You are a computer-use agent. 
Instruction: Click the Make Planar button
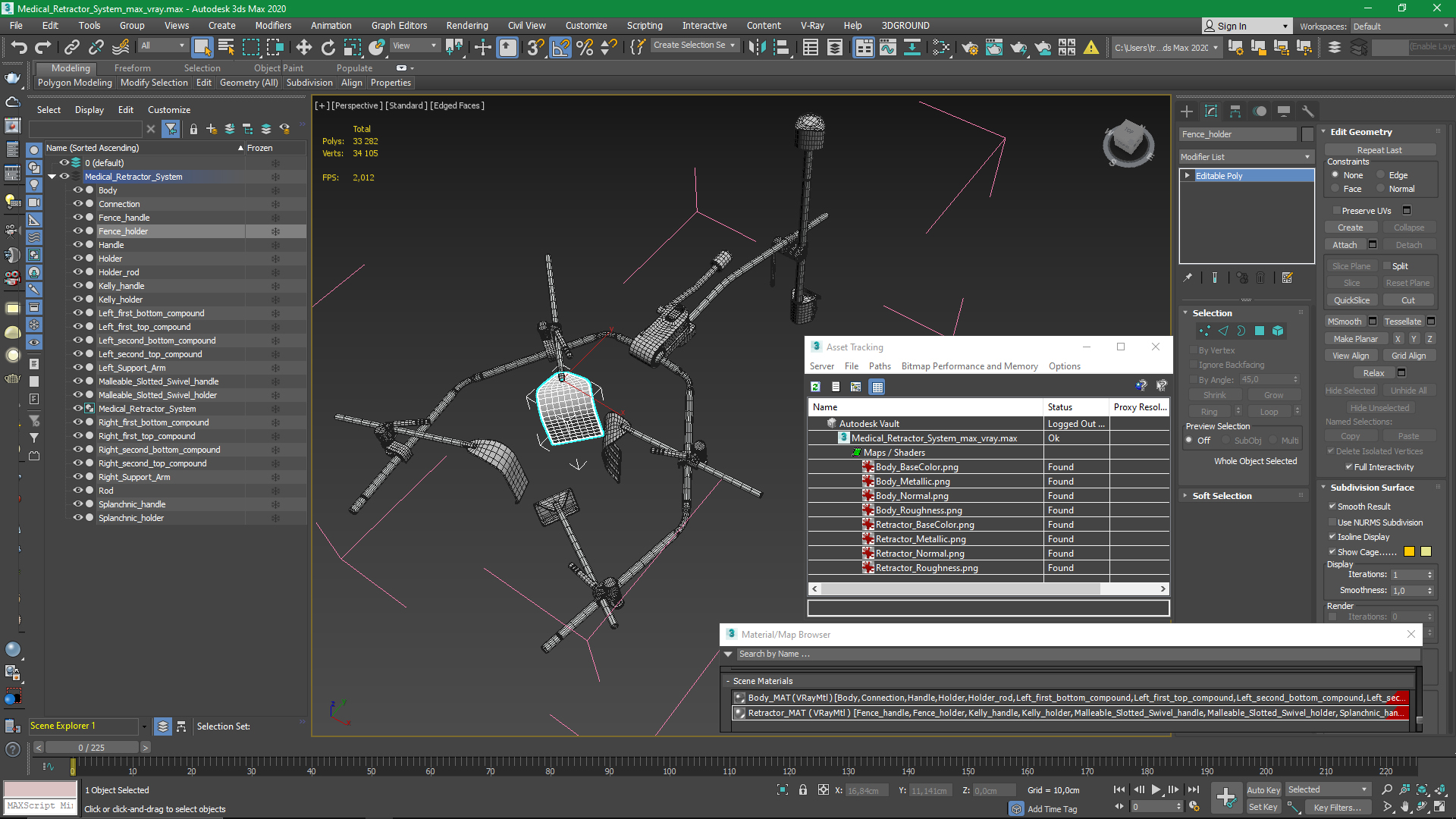[1356, 339]
